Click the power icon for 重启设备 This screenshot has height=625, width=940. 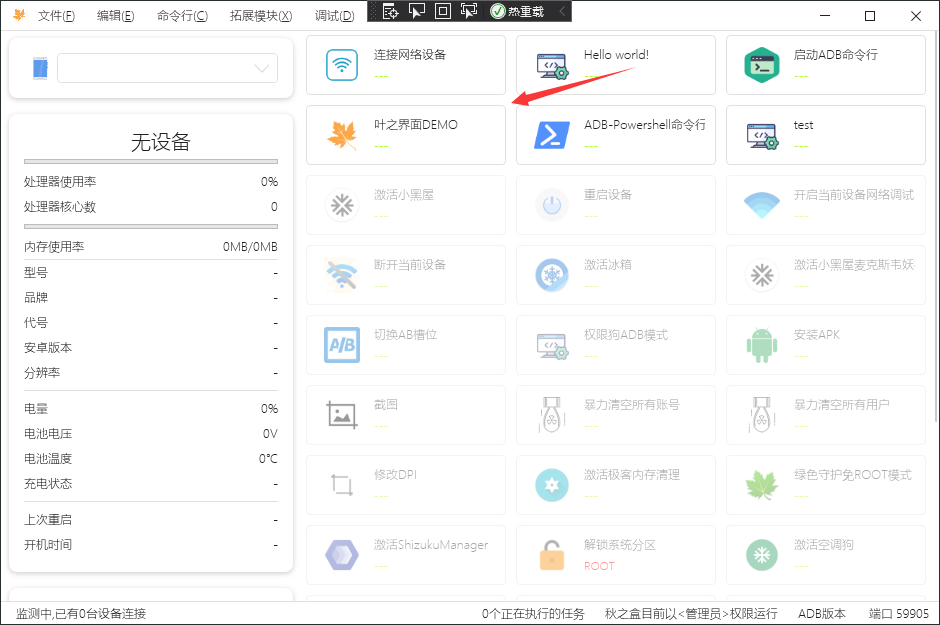552,205
